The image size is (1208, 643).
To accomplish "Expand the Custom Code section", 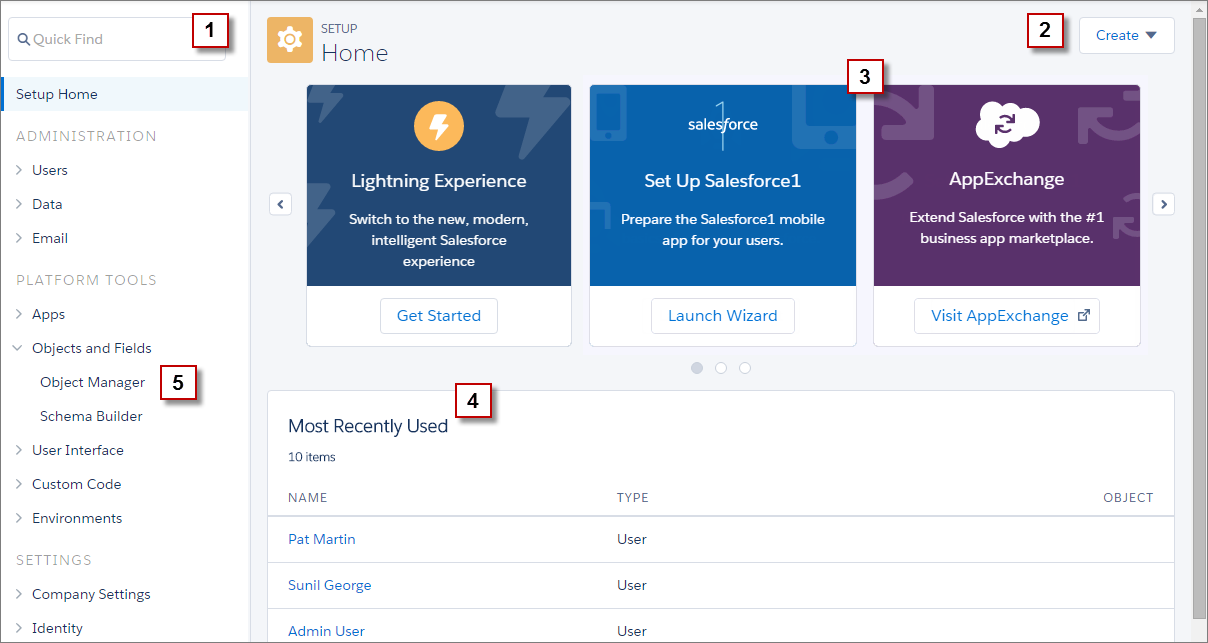I will click(19, 484).
